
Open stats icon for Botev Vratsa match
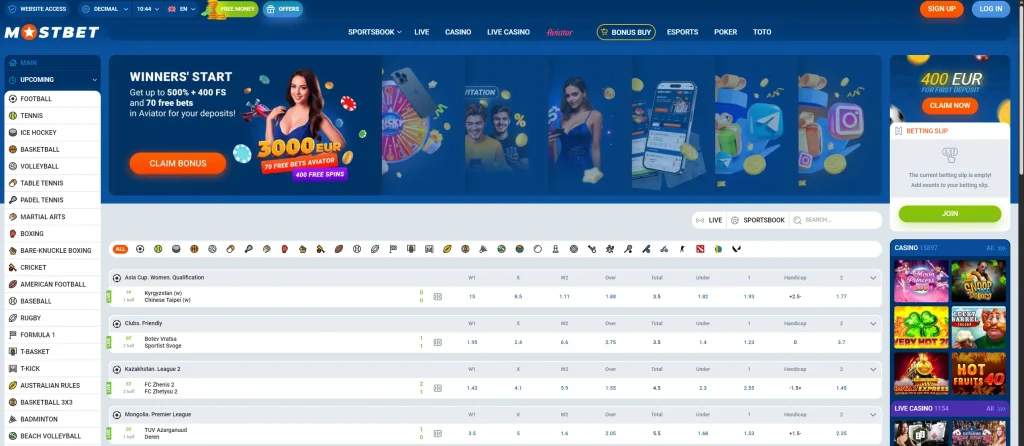438,342
